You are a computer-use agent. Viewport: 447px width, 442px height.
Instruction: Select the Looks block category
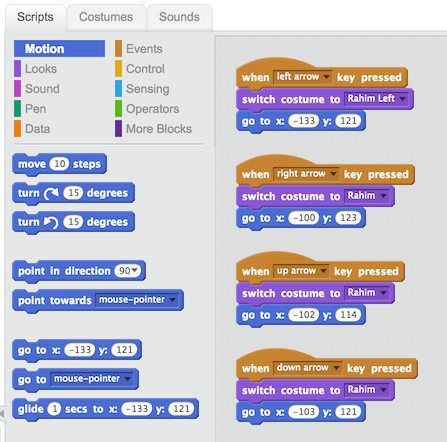[x=41, y=69]
